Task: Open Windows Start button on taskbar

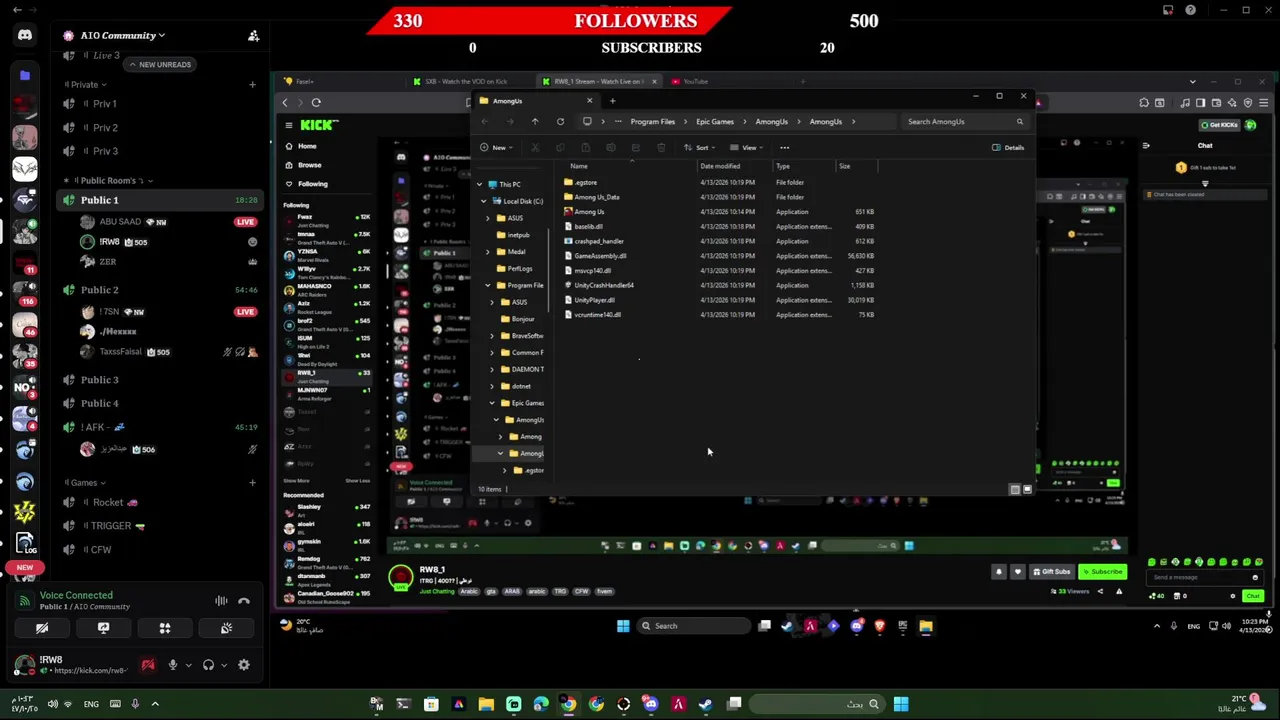Action: 623,626
